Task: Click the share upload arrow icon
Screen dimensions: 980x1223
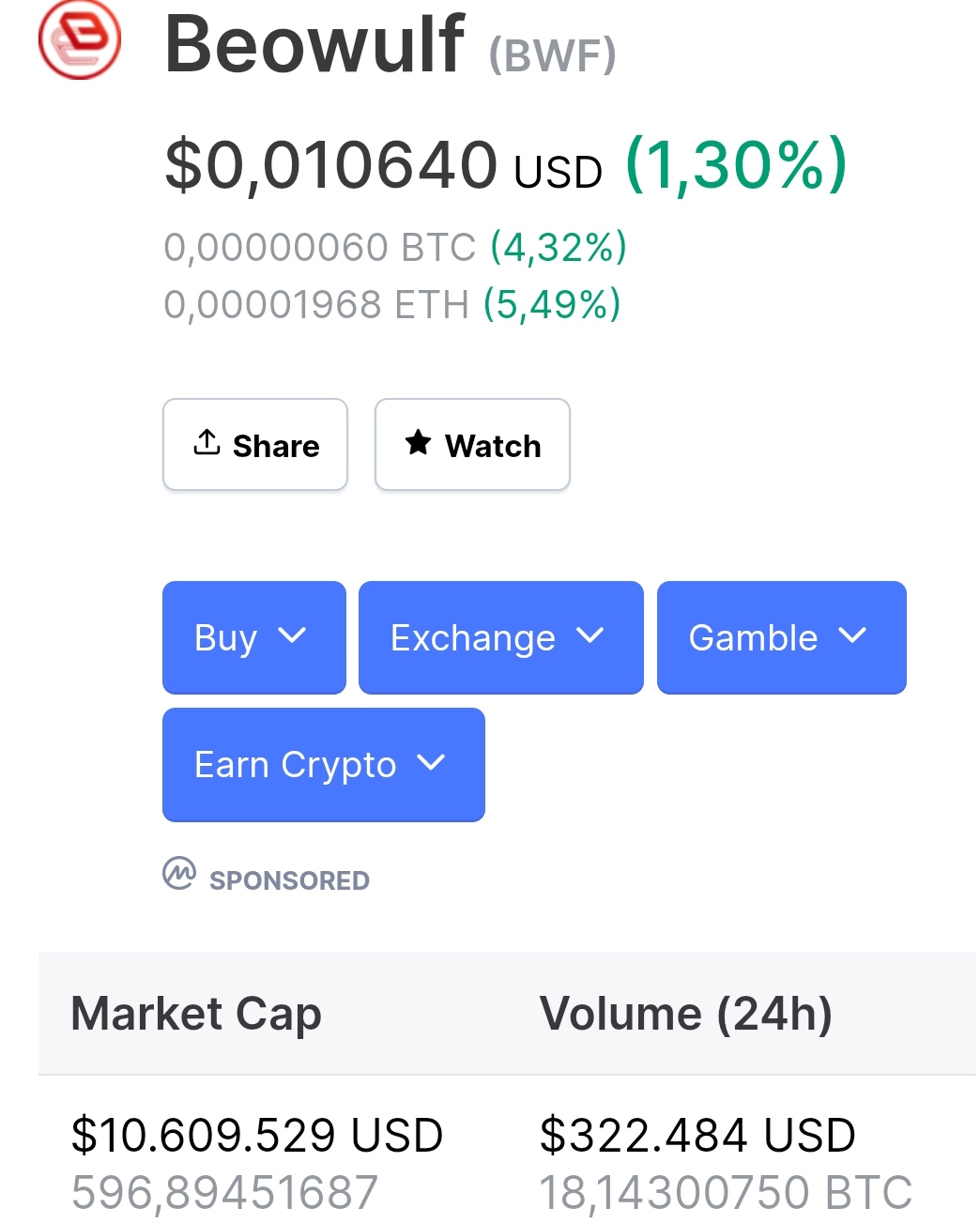Action: (207, 442)
